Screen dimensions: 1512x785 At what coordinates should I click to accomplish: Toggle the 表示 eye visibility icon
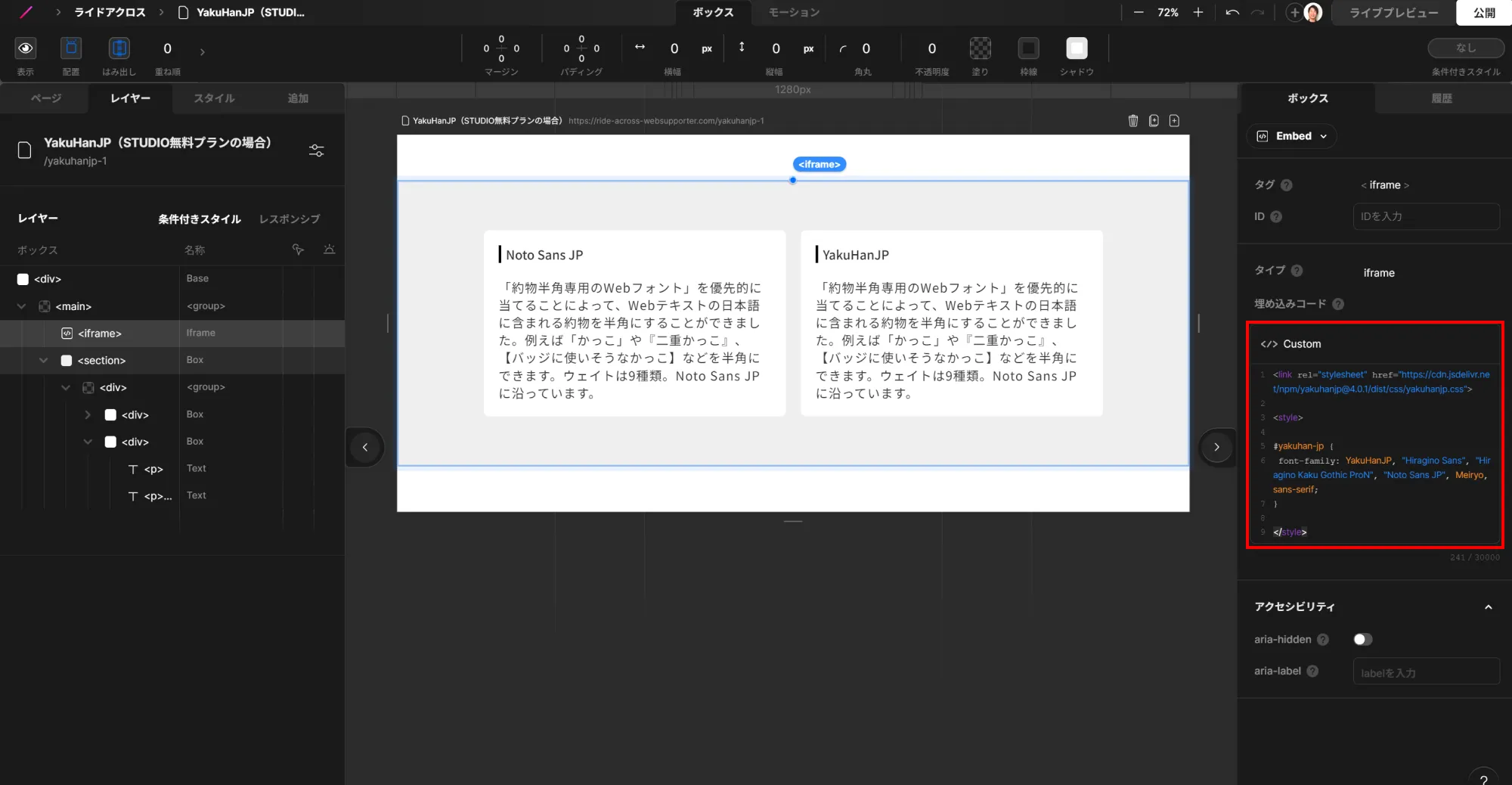26,48
